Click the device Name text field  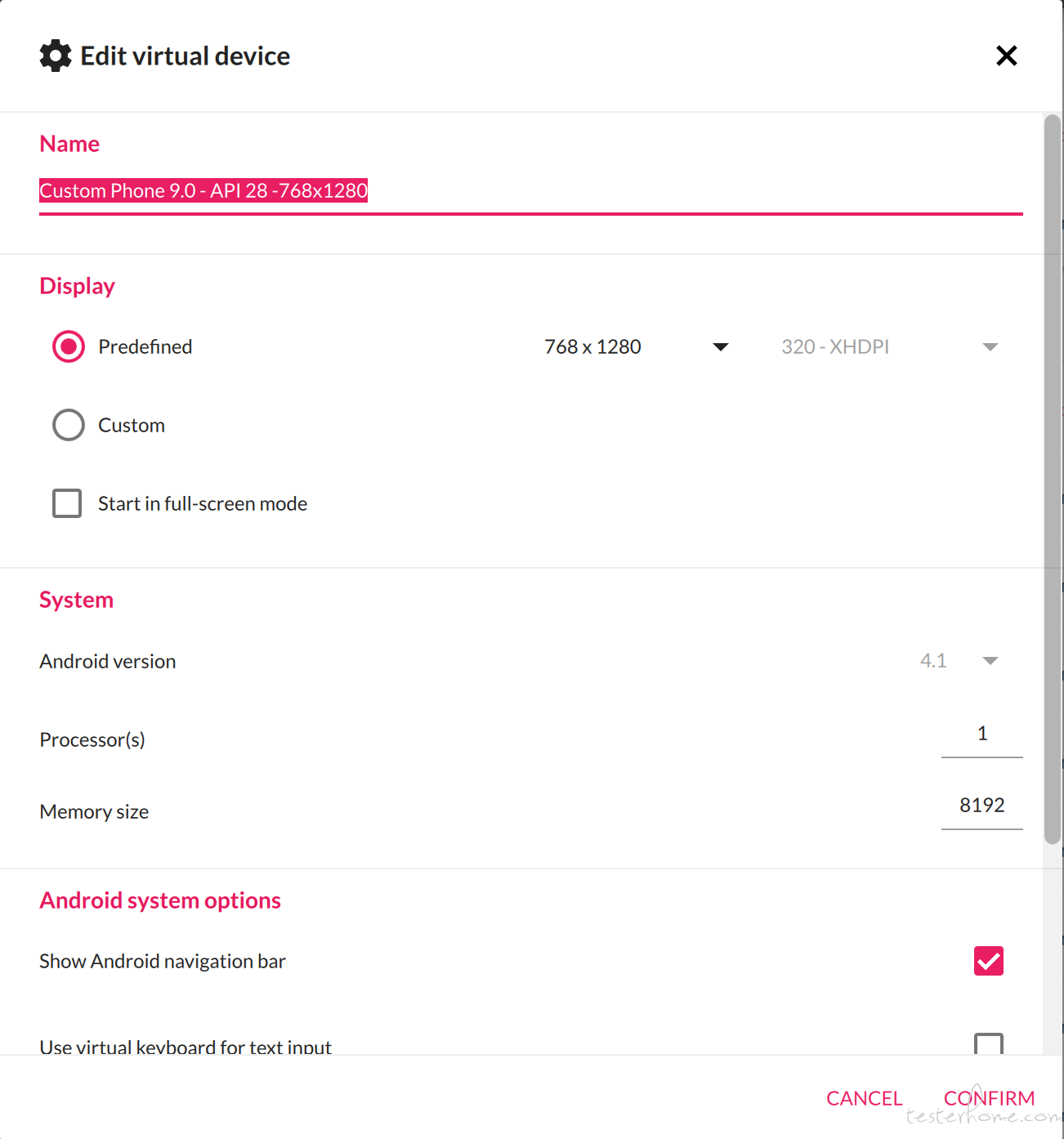(531, 191)
